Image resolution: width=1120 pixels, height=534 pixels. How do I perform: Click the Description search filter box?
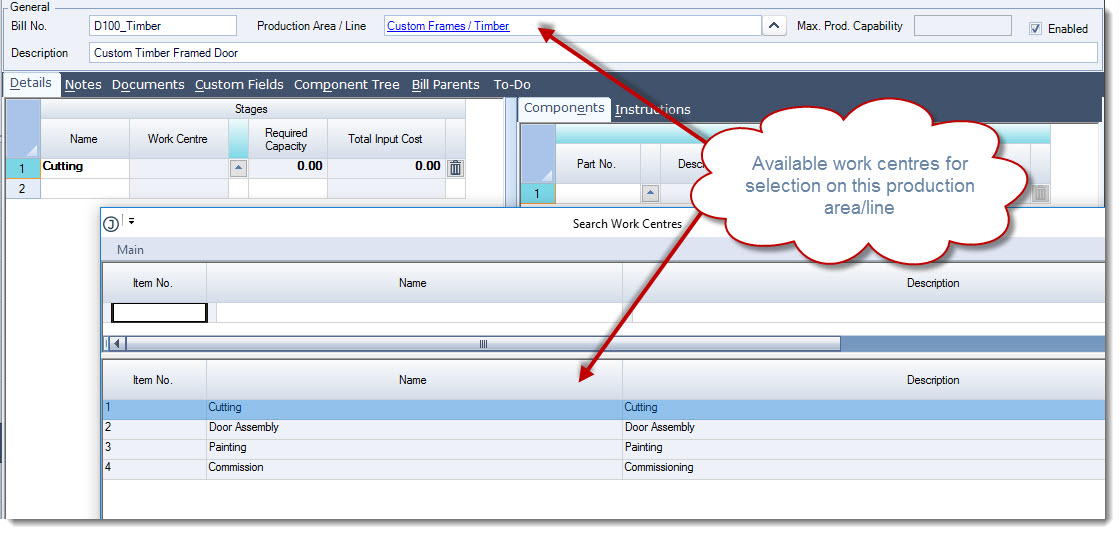coord(868,313)
